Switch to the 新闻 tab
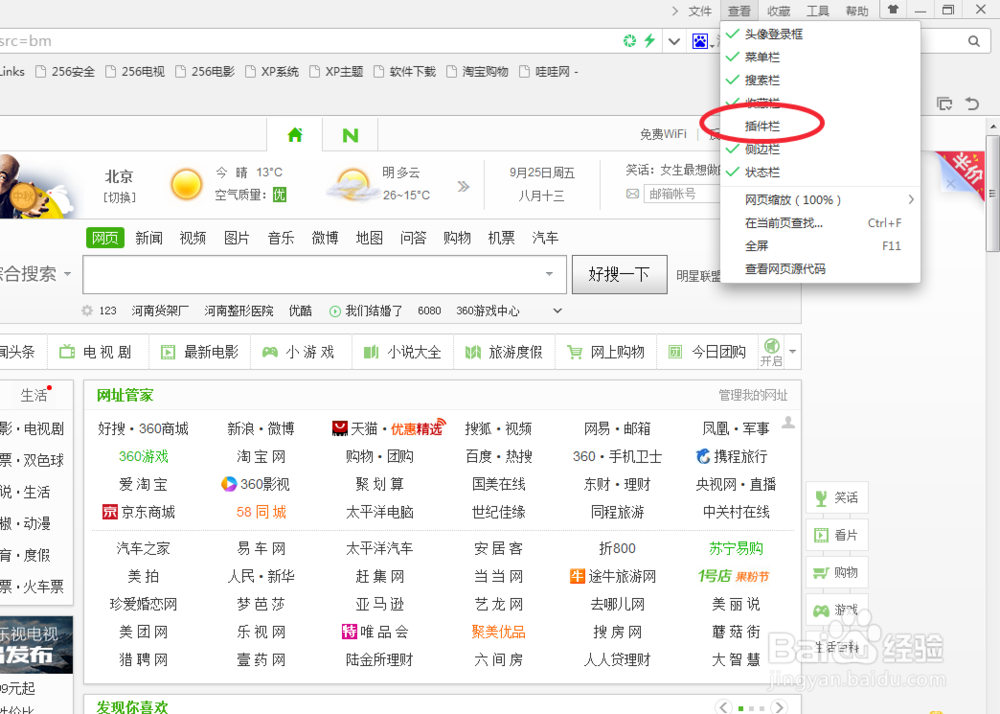 coord(148,237)
